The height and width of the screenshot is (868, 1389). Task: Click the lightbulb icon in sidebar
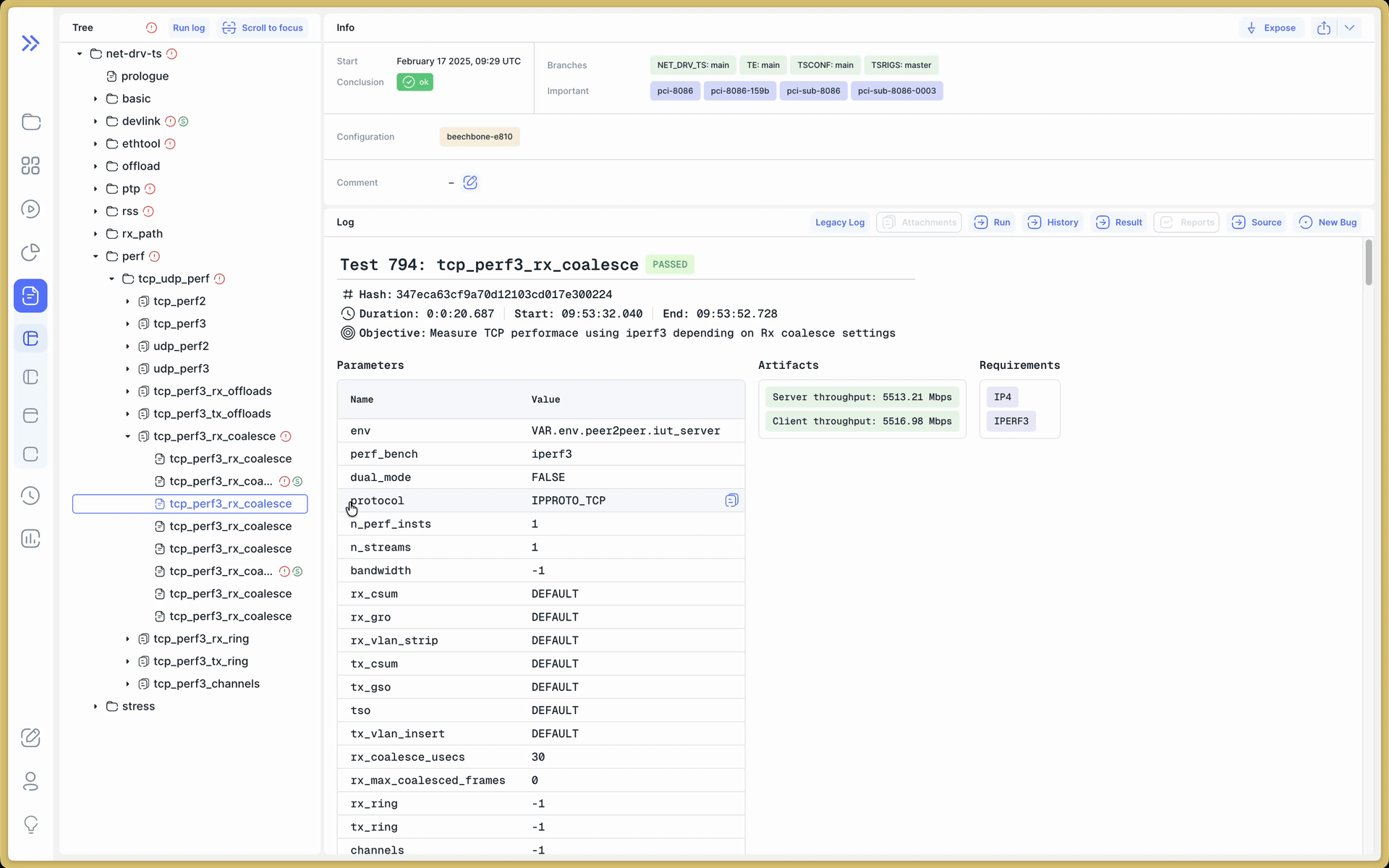[x=30, y=825]
